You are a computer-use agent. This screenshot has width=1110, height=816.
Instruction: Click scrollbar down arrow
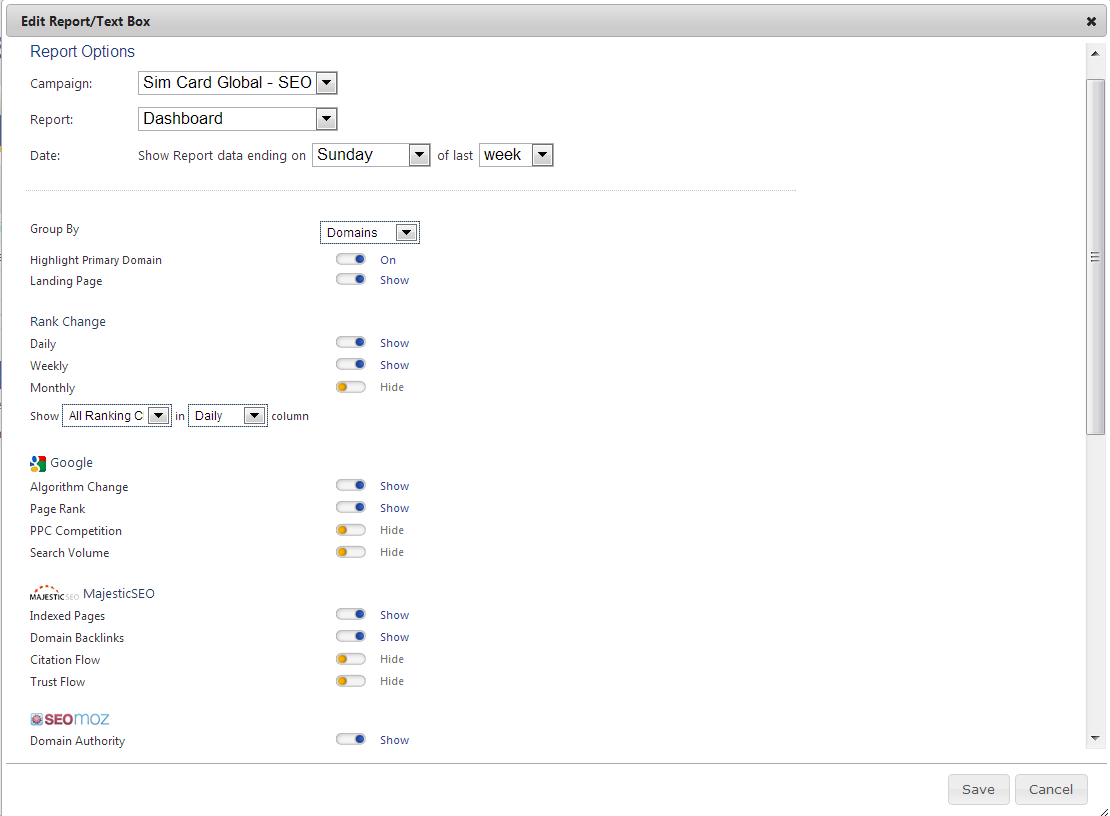(x=1096, y=738)
